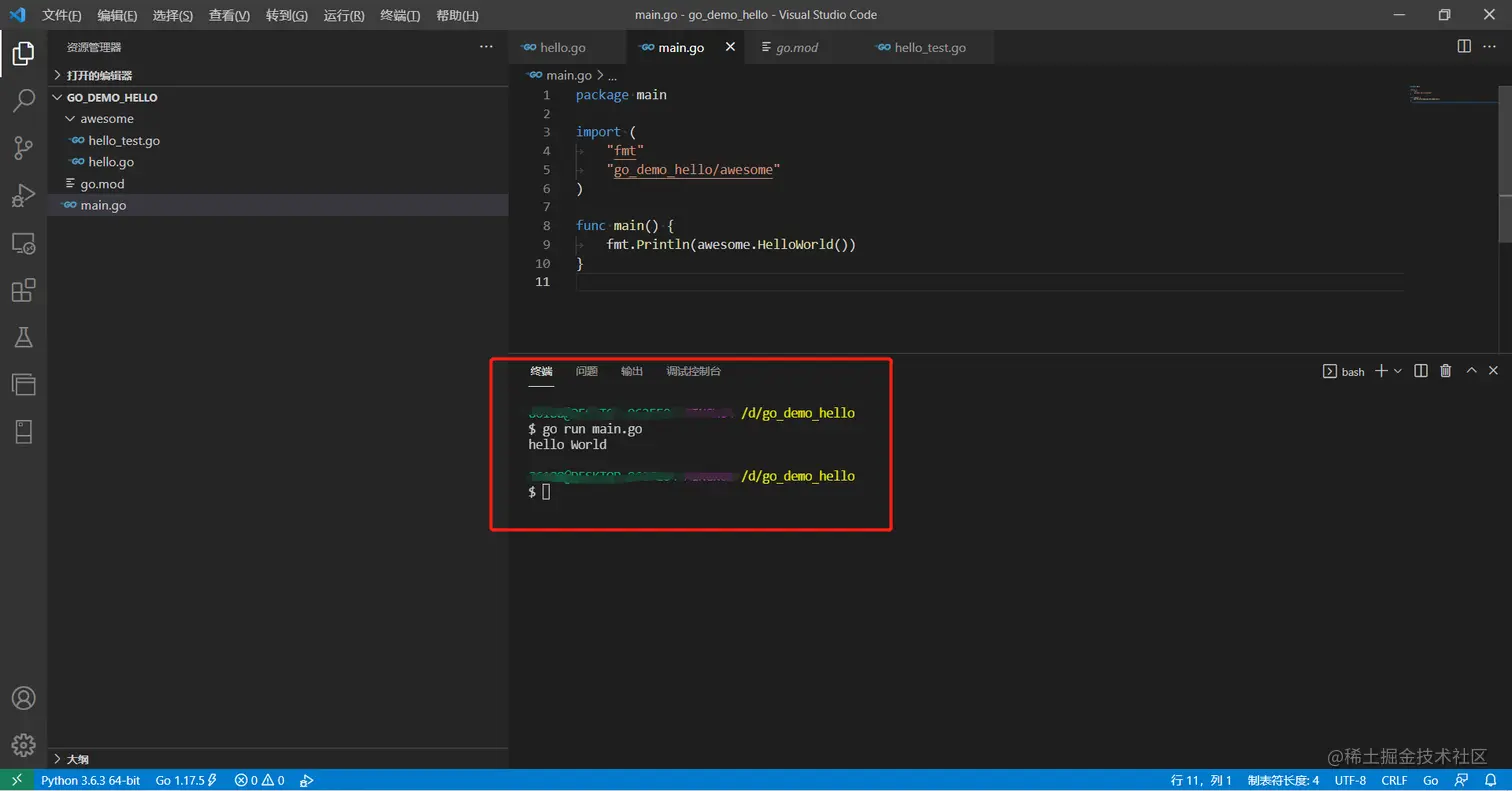Open the Run and Debug view

23,195
